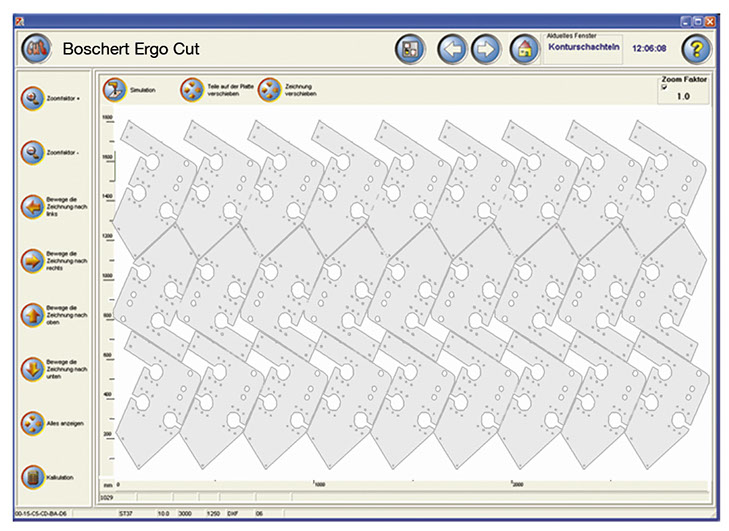This screenshot has height=531, width=729.
Task: Click the Zeichnung verschieben label
Action: pyautogui.click(x=301, y=90)
